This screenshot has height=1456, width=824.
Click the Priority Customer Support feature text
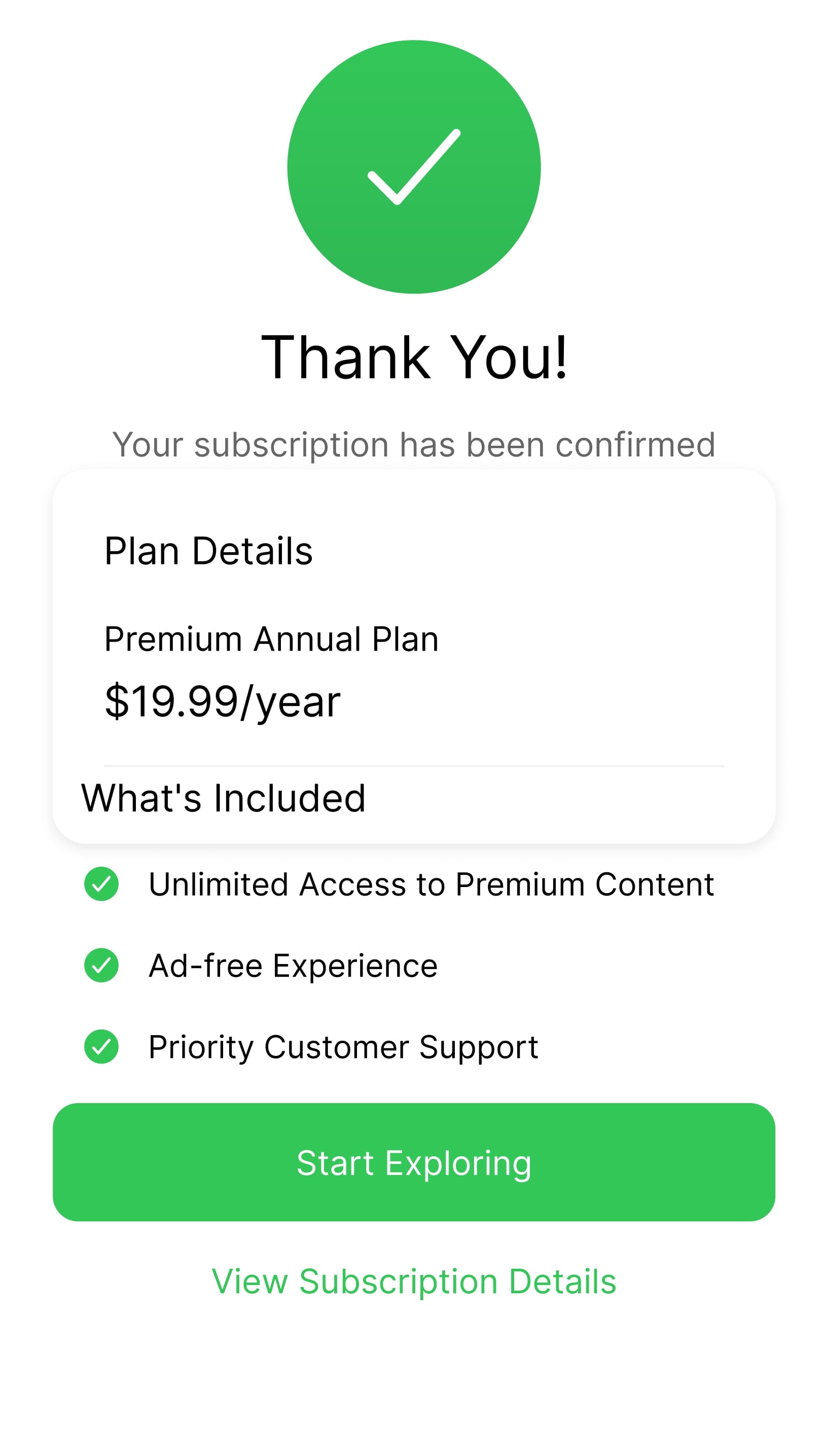pyautogui.click(x=343, y=1047)
